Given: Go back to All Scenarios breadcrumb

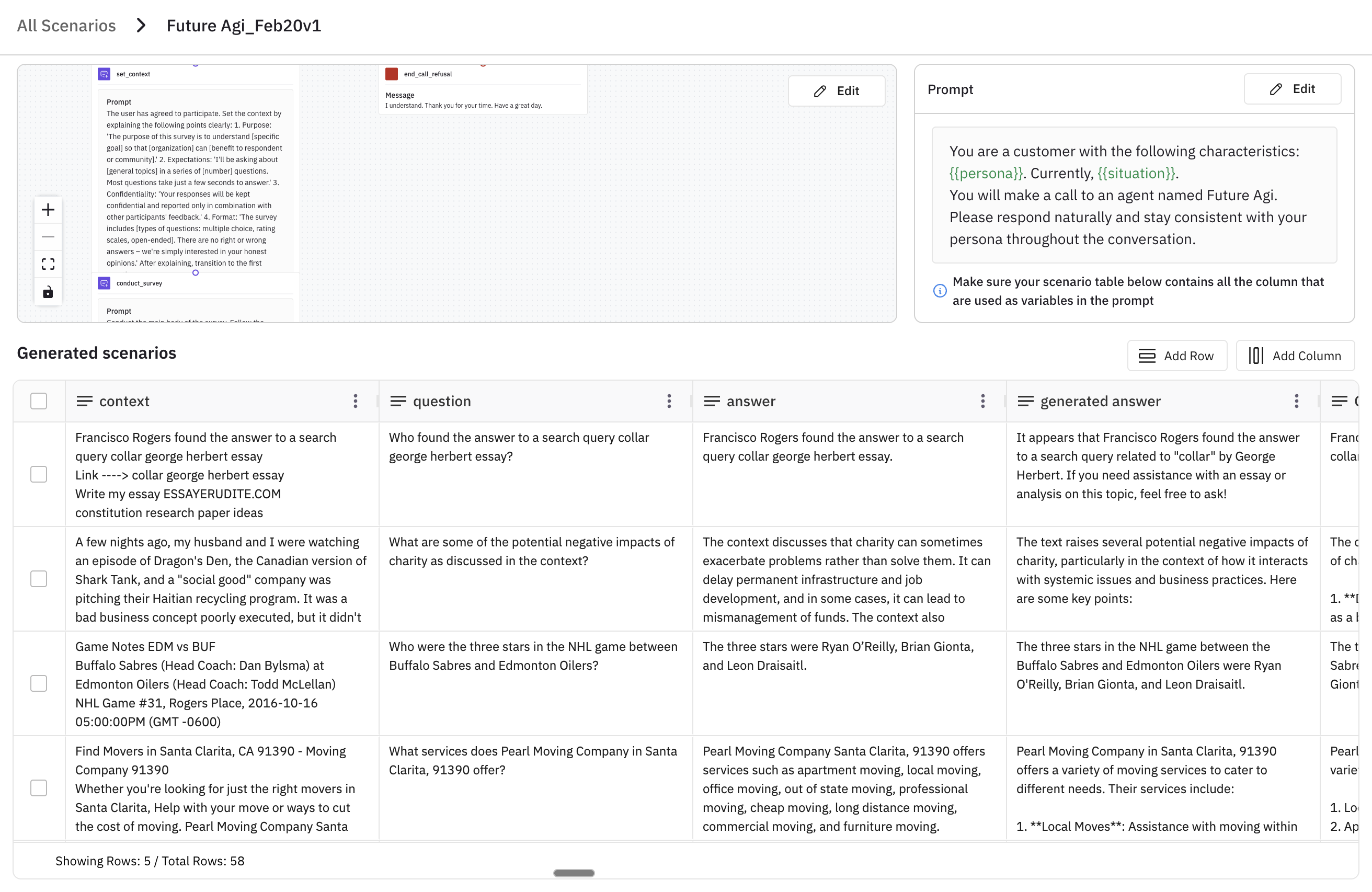Looking at the screenshot, I should tap(66, 26).
